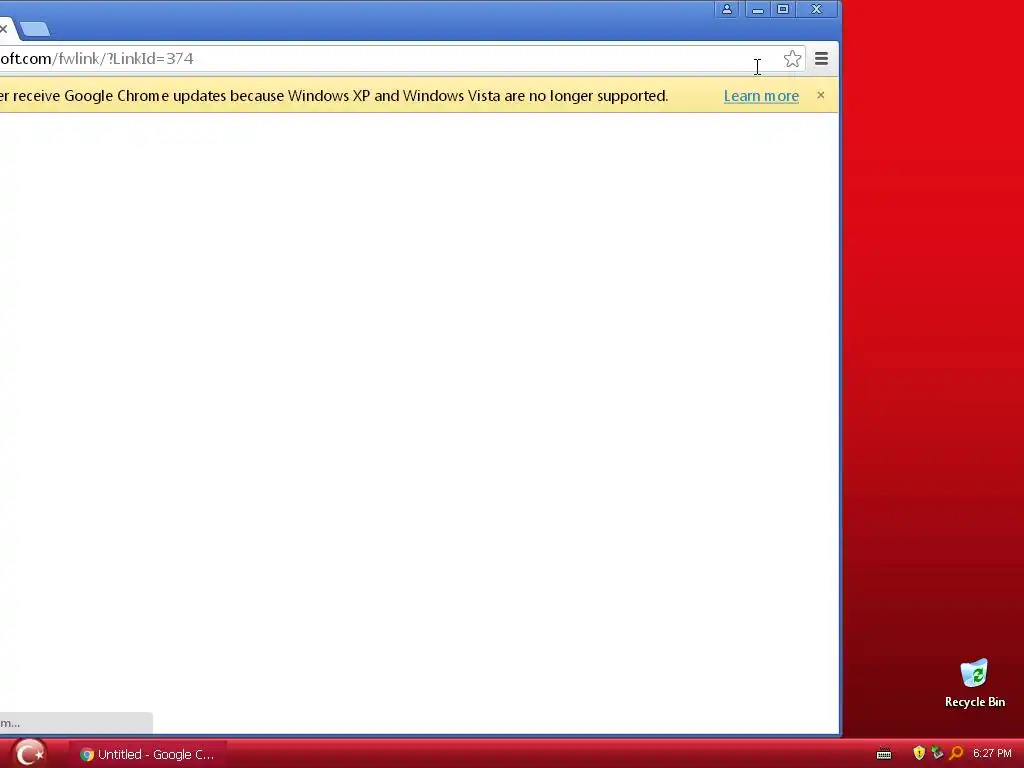The image size is (1024, 768).
Task: Bookmark this page with the star icon
Action: (792, 59)
